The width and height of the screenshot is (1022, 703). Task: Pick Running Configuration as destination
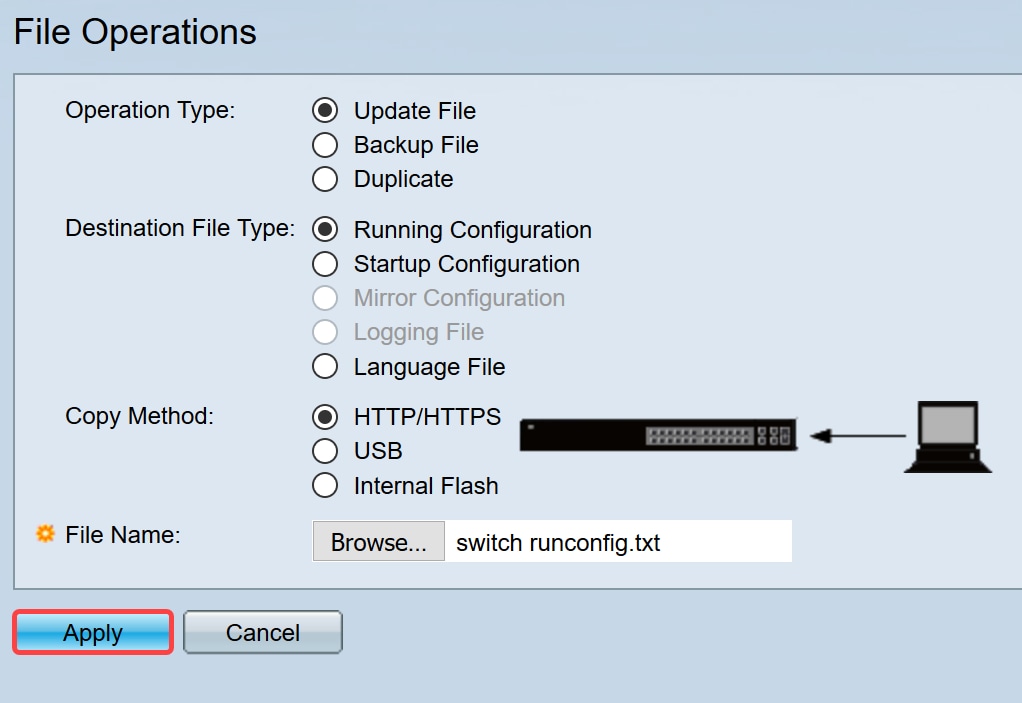click(325, 229)
